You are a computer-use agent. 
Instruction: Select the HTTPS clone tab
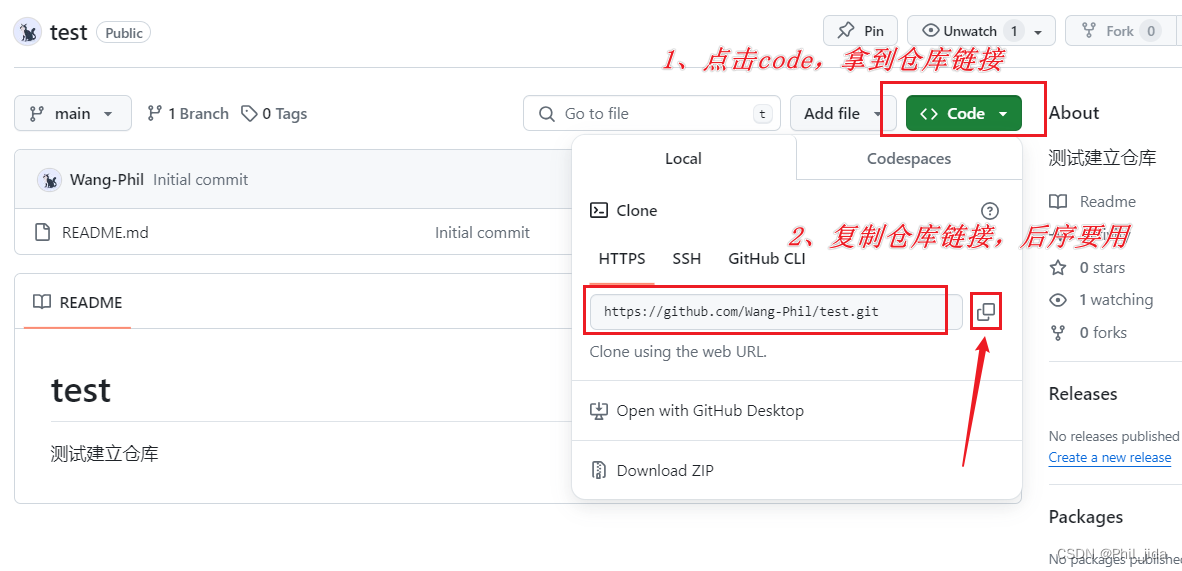coord(622,259)
